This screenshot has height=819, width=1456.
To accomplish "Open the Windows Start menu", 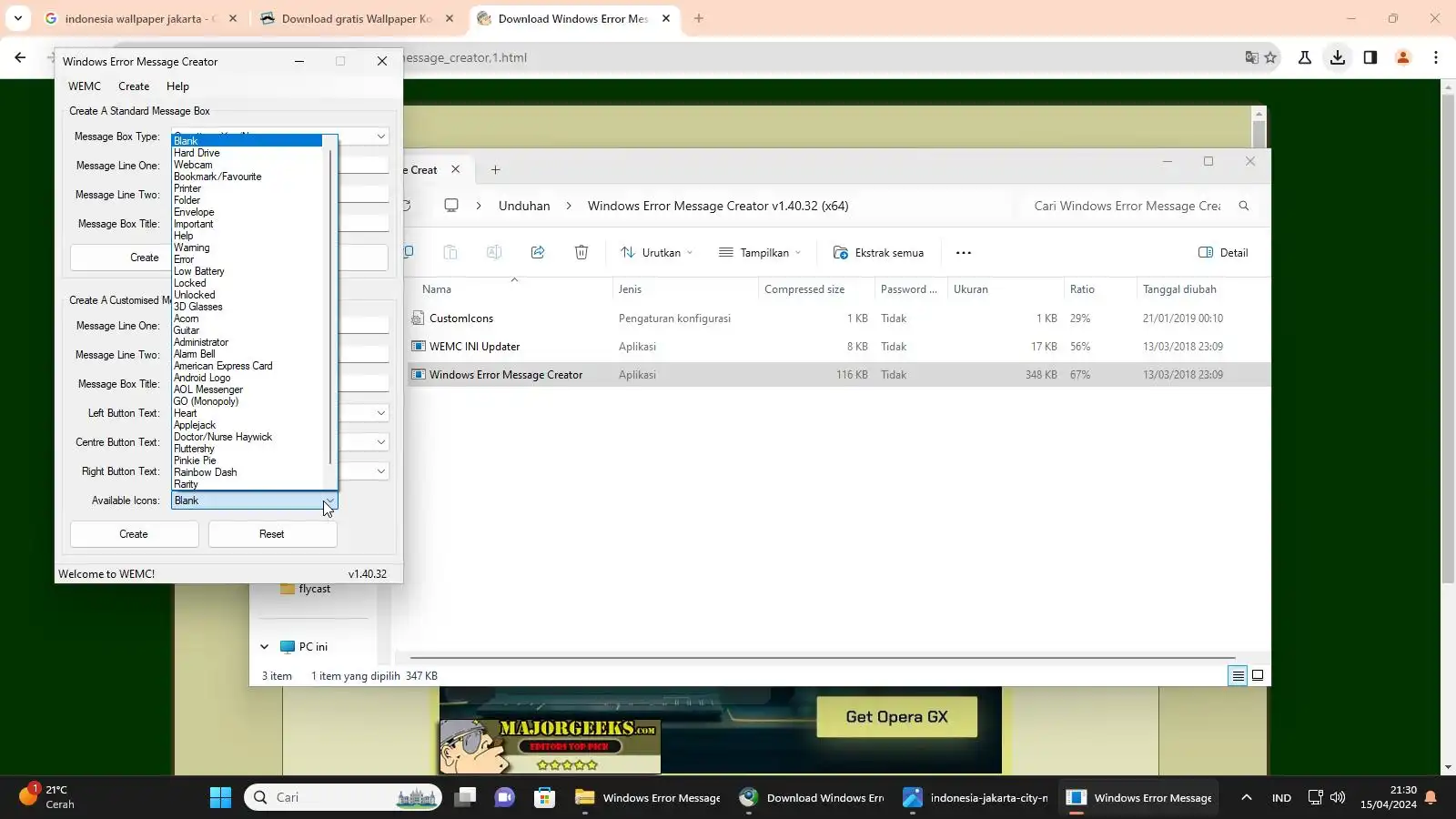I will point(220,798).
